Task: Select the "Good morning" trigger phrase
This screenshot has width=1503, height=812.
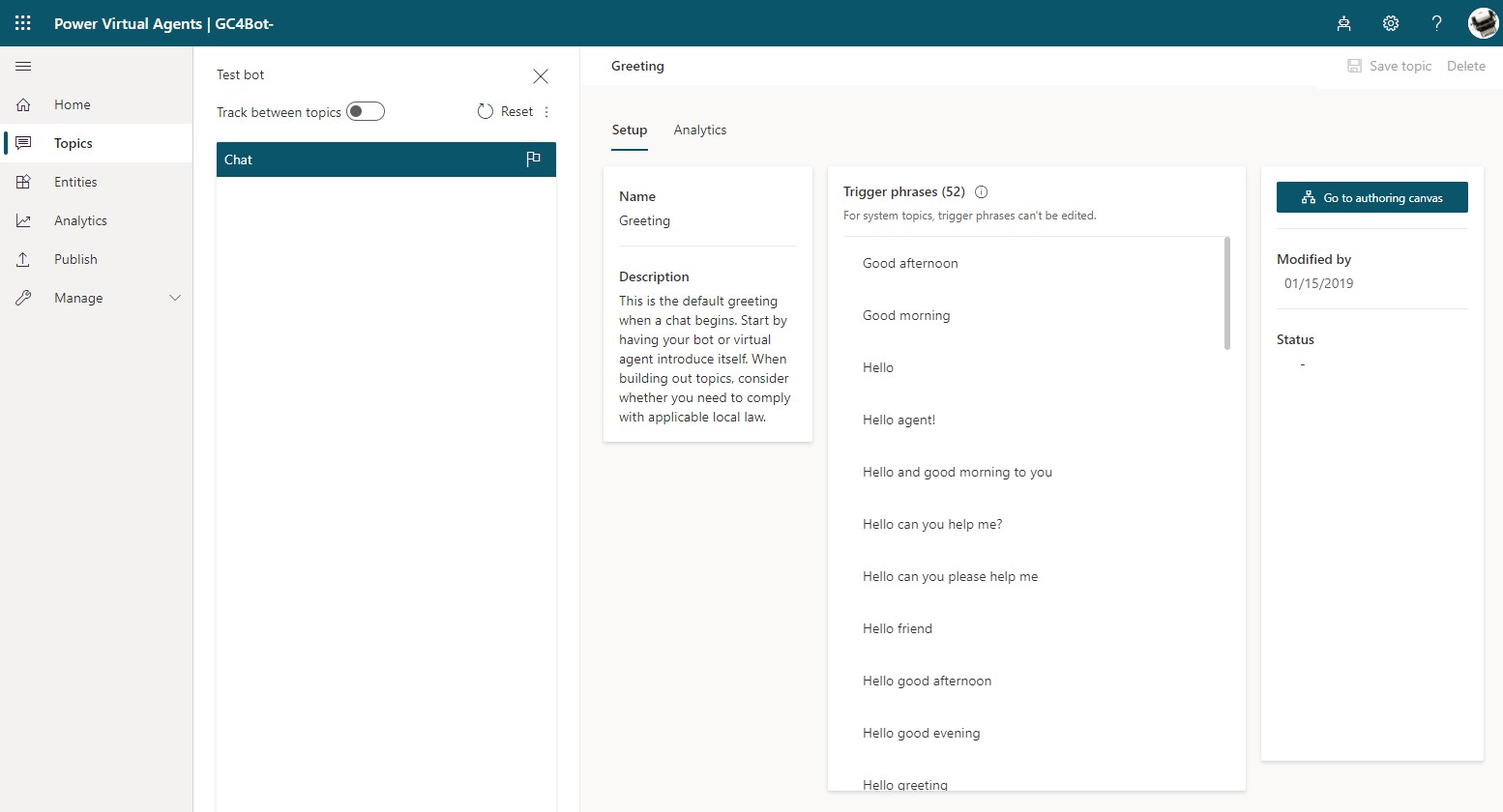Action: click(906, 315)
